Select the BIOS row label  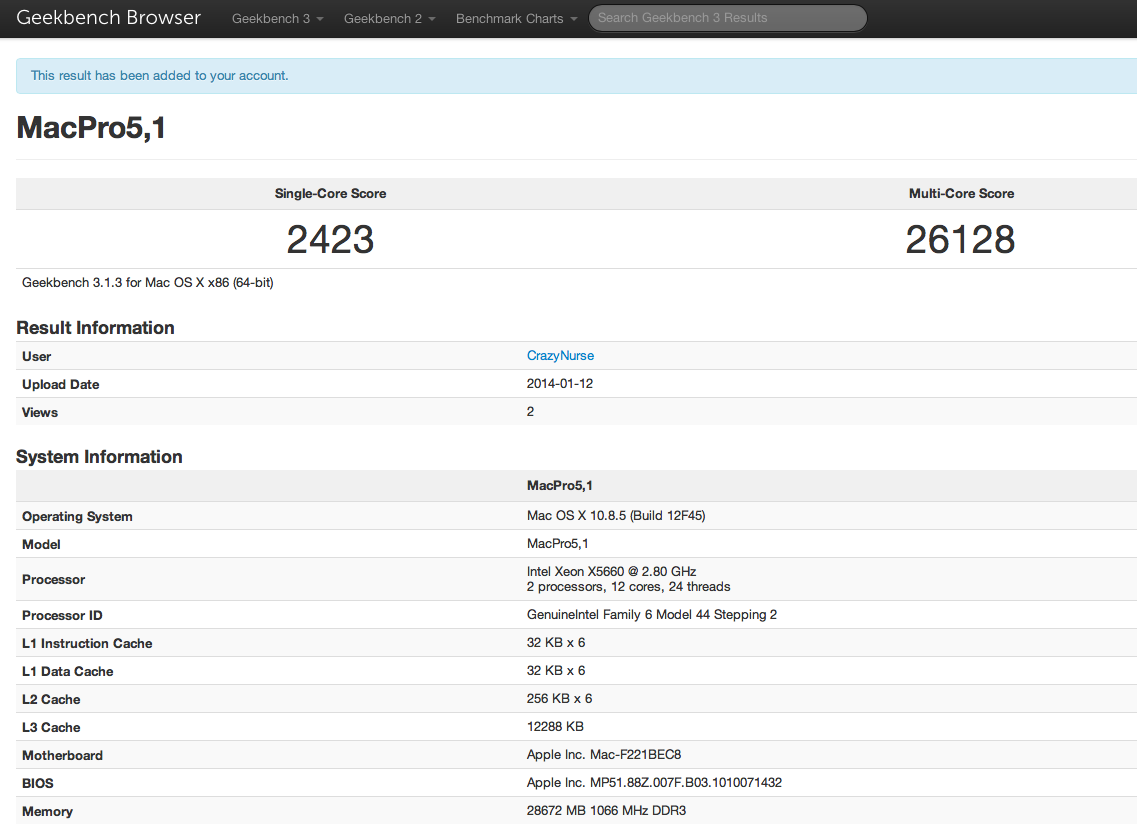tap(38, 784)
